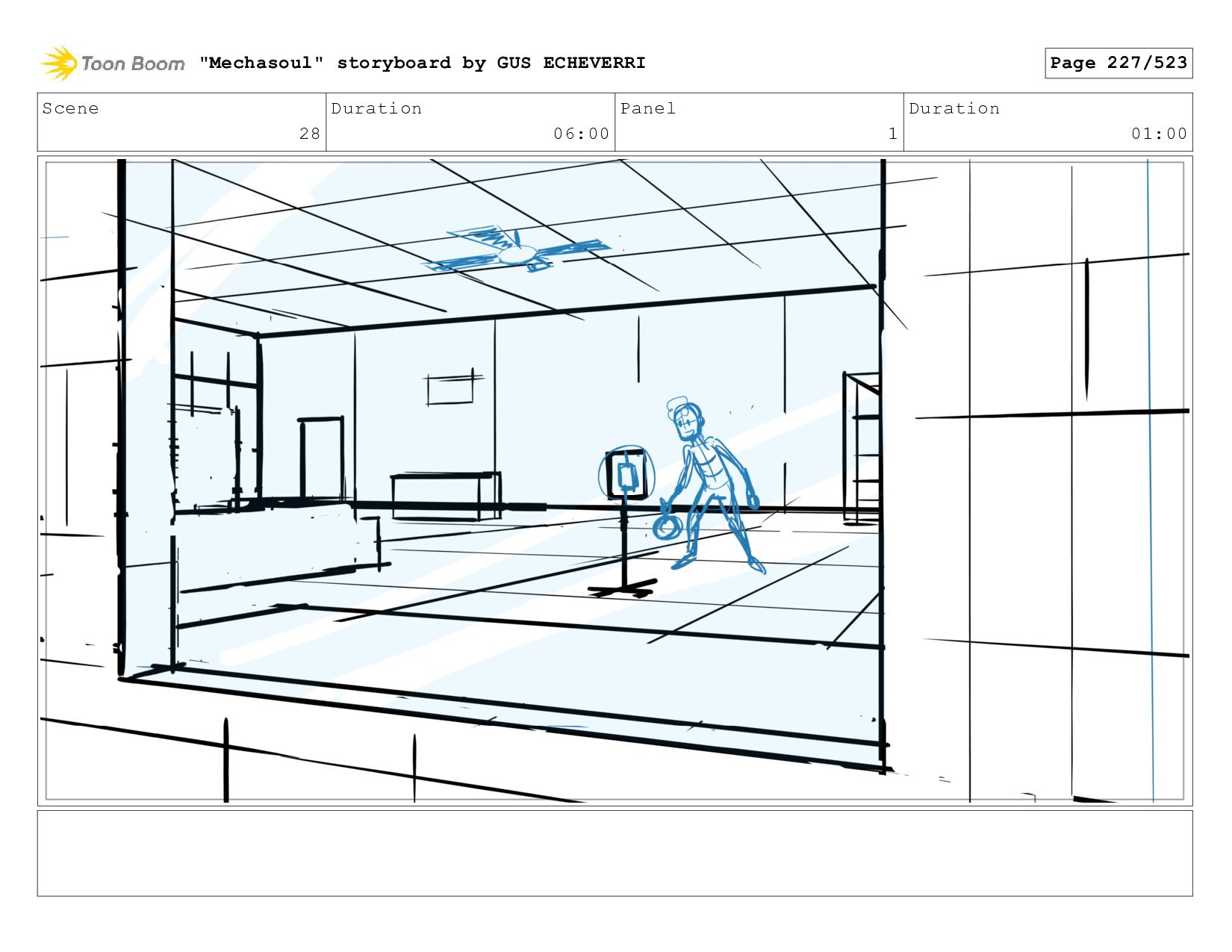Click the "Mechasoul" storyboard title text
1232x952 pixels.
click(x=422, y=63)
